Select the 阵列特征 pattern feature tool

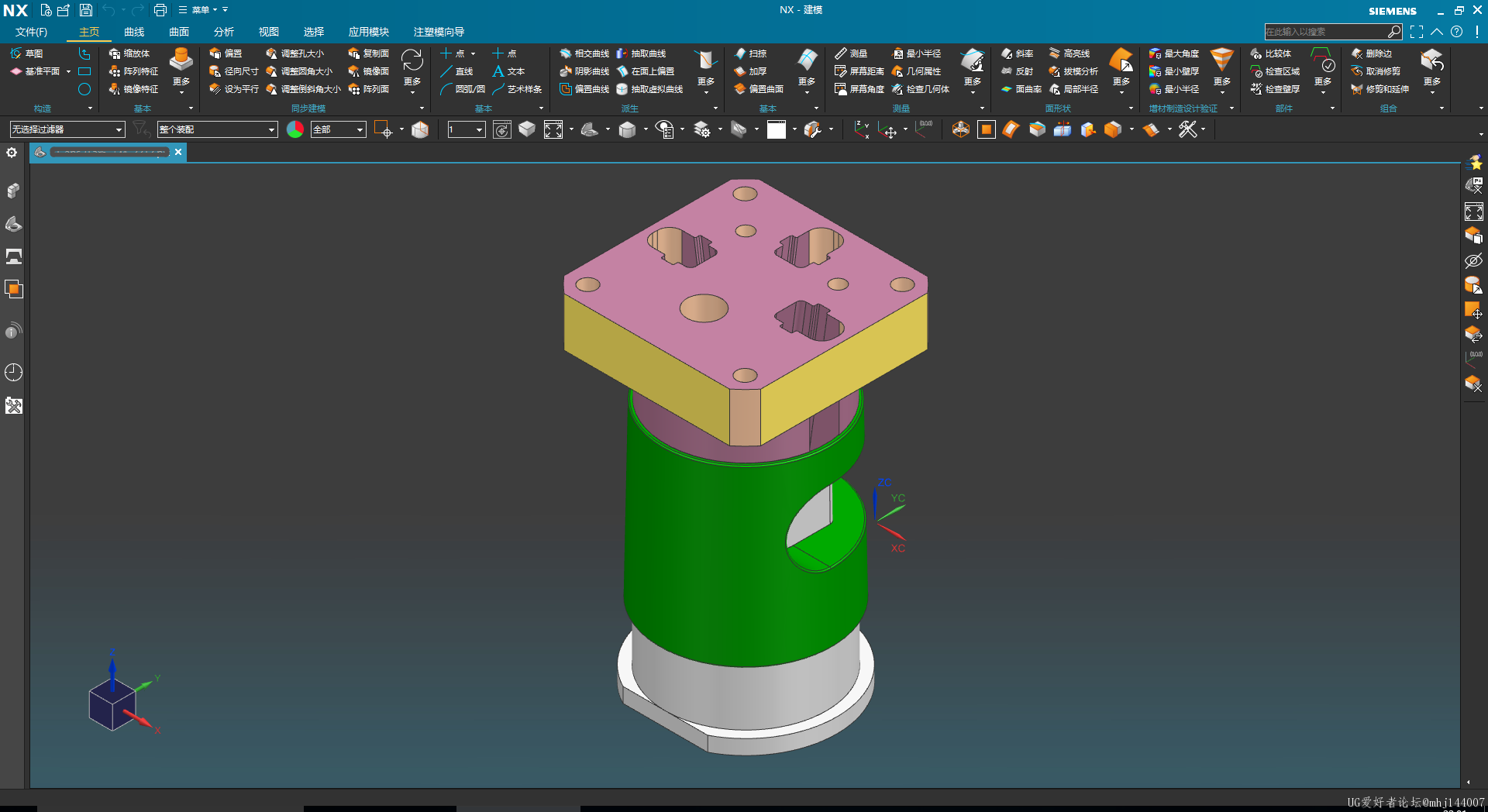133,71
